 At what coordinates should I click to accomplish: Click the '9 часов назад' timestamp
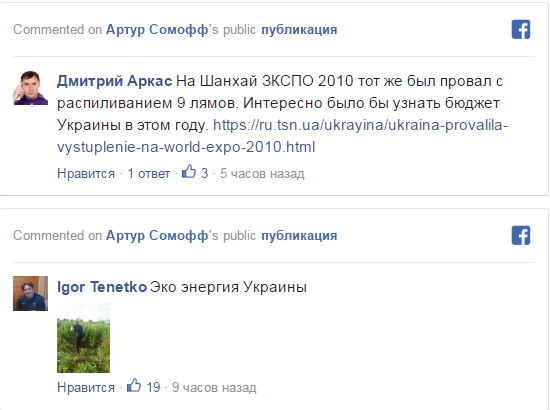[x=214, y=388]
